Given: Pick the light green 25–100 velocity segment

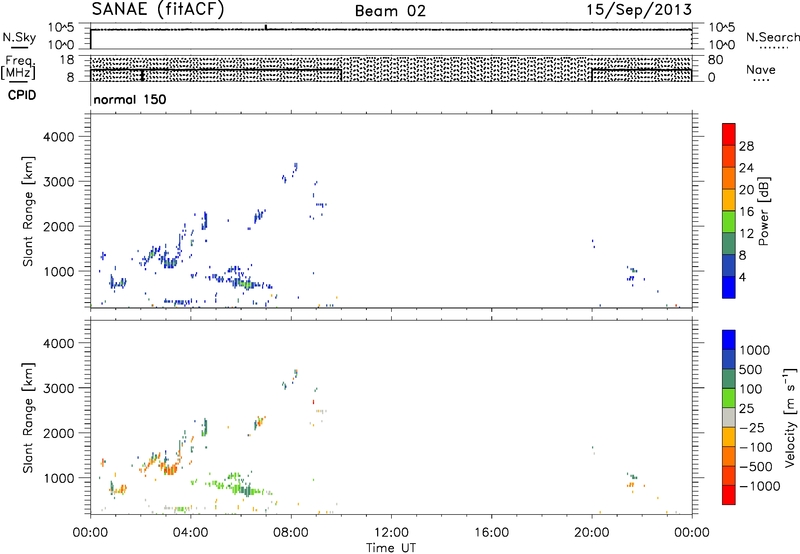Looking at the screenshot, I should click(x=729, y=398).
